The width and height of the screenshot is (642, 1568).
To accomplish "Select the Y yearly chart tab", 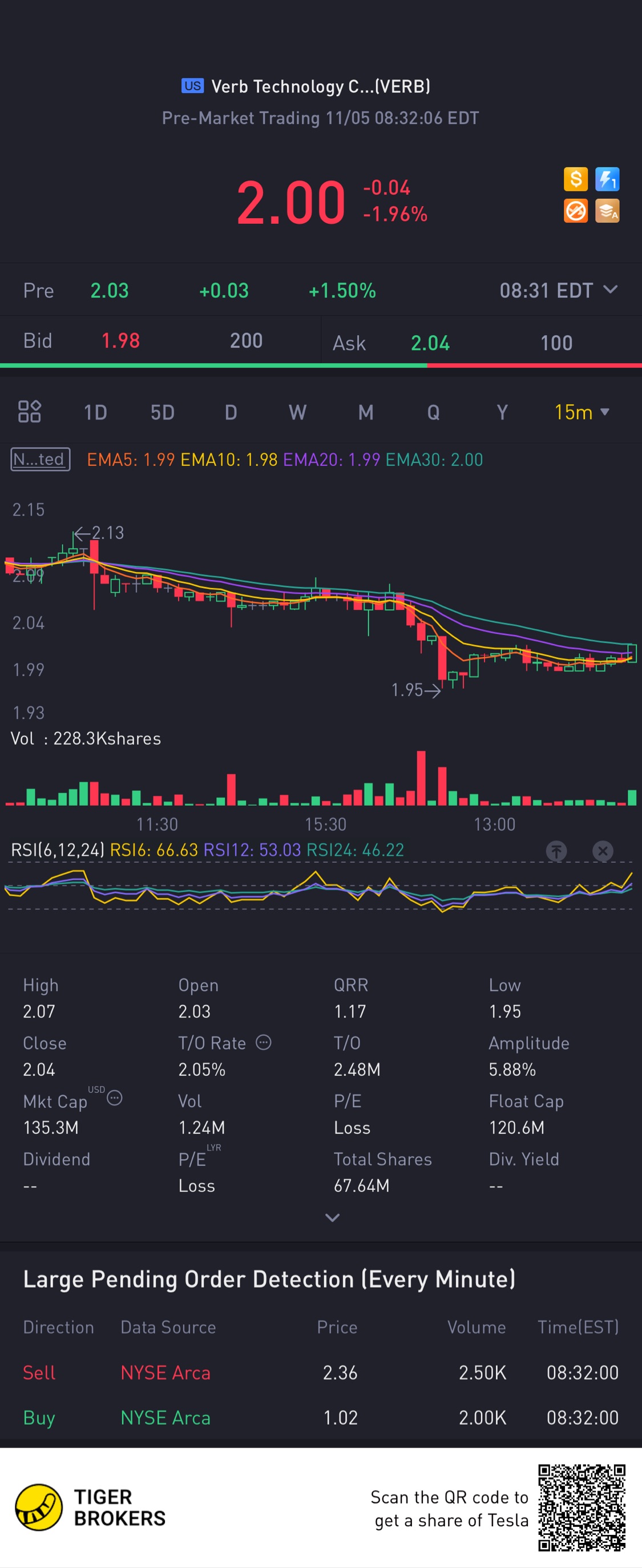I will (502, 412).
